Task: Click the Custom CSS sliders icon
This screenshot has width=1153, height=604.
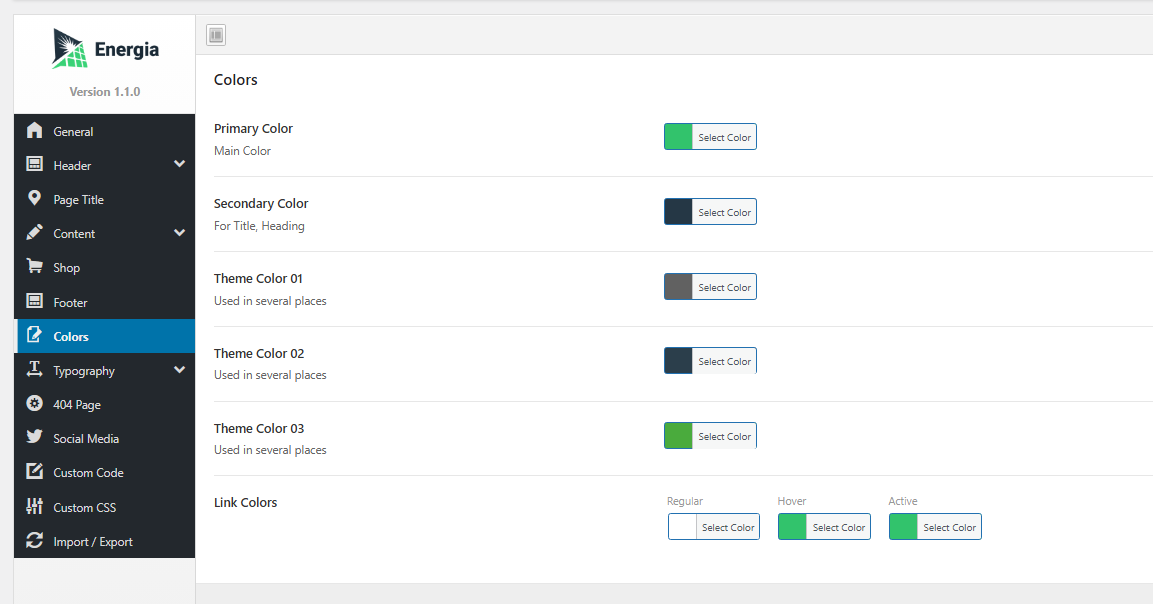Action: tap(34, 506)
